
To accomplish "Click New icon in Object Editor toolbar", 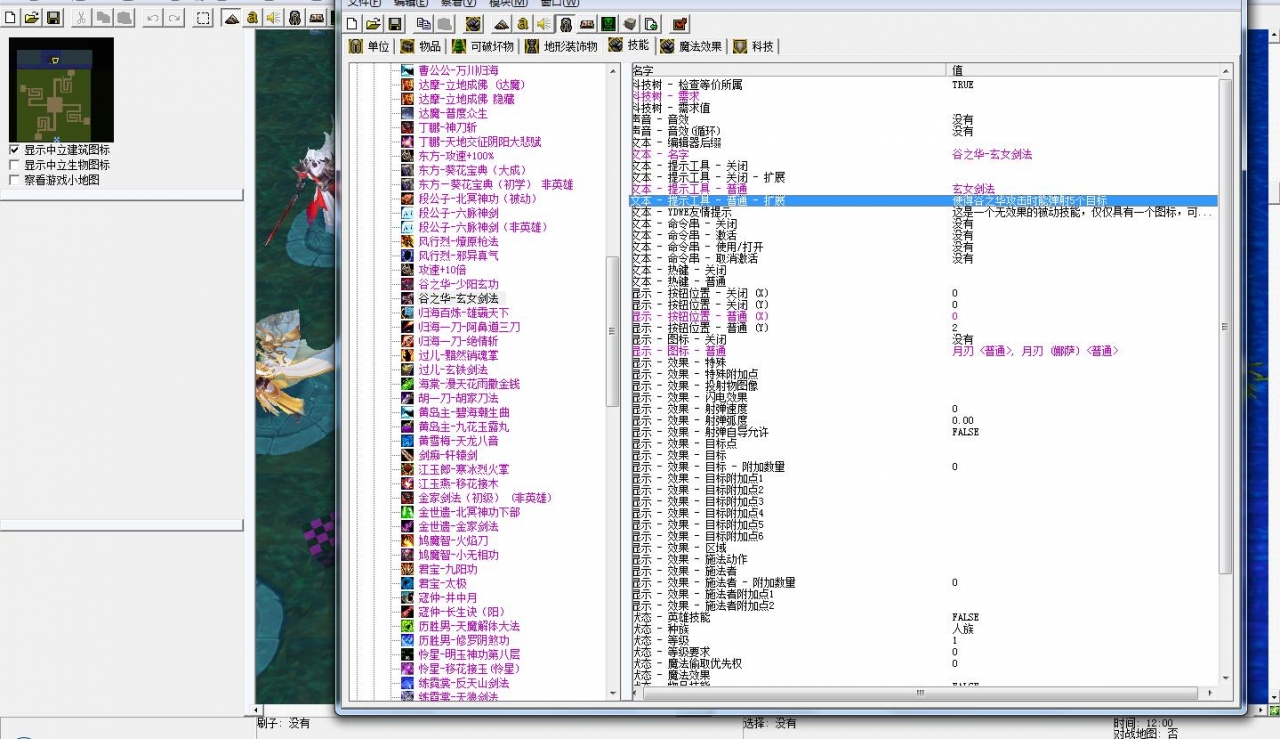I will tap(351, 23).
